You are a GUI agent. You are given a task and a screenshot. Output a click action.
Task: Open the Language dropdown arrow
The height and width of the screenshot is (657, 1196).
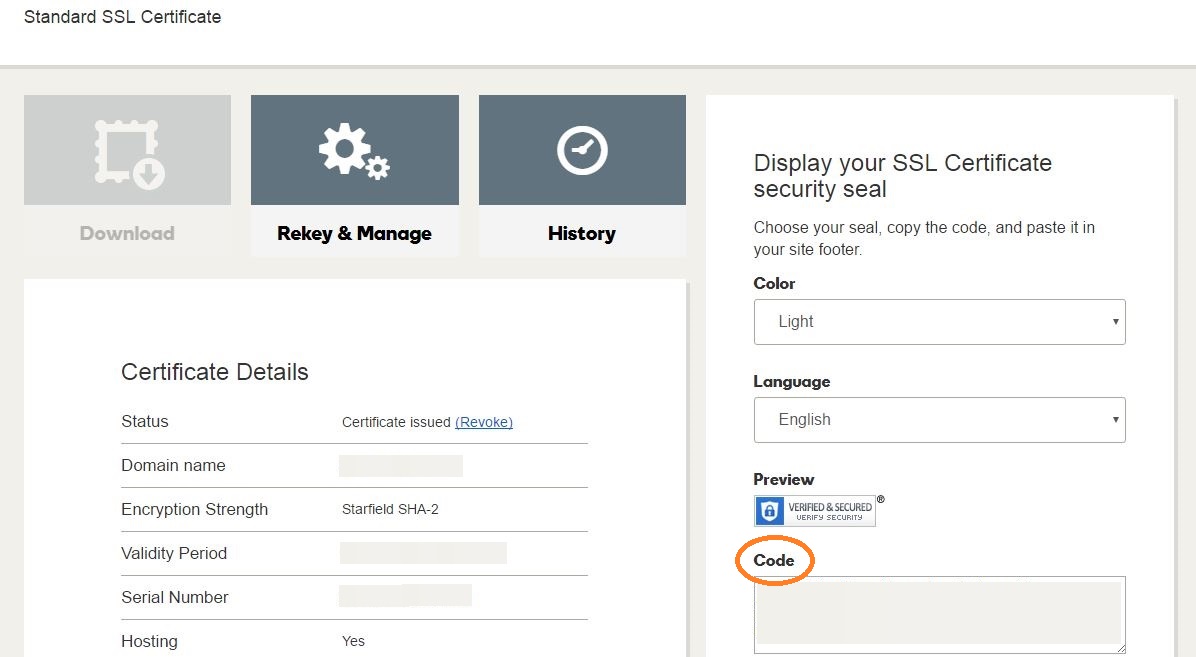[1115, 420]
